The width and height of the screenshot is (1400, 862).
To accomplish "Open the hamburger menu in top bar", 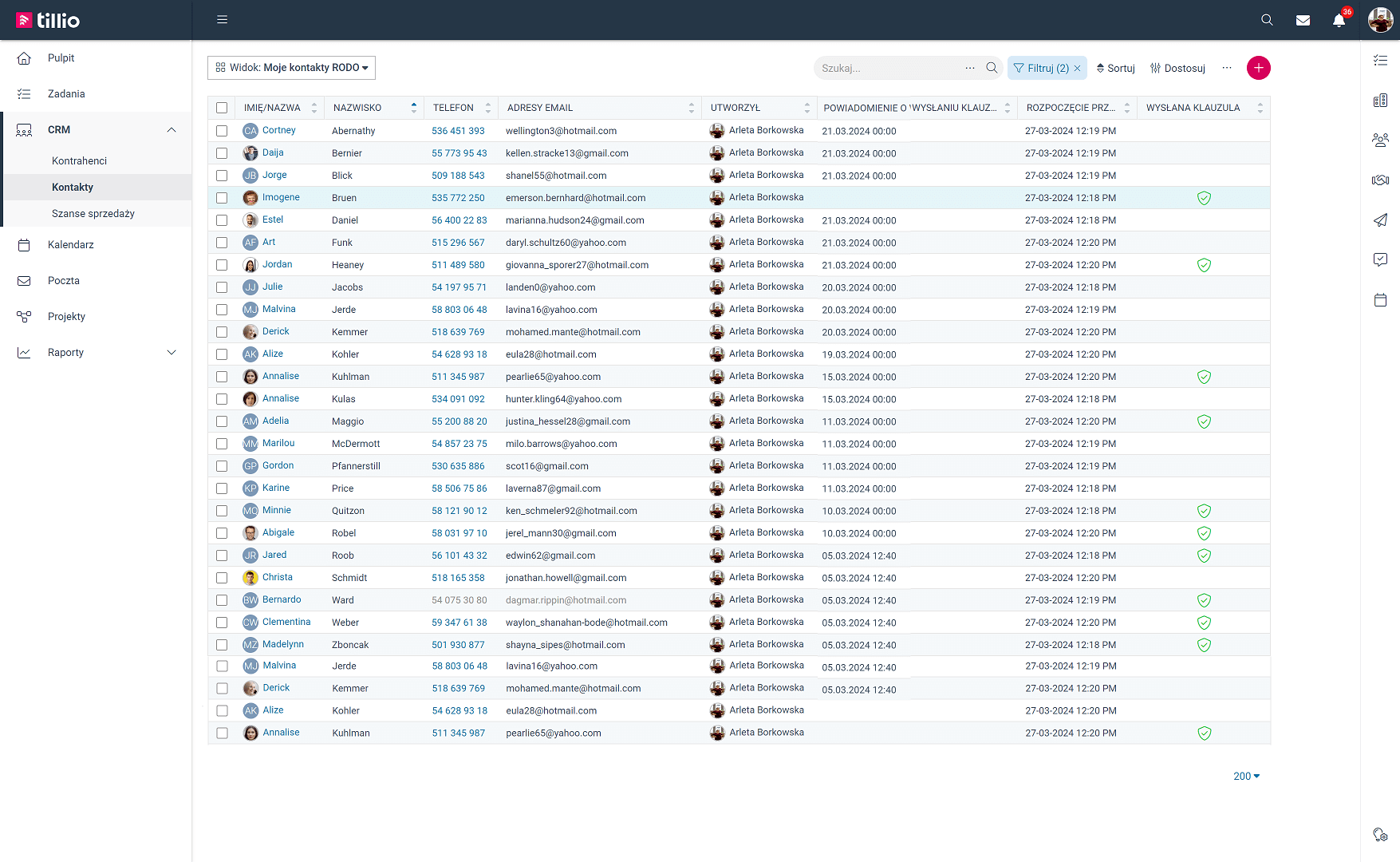I will click(x=222, y=20).
